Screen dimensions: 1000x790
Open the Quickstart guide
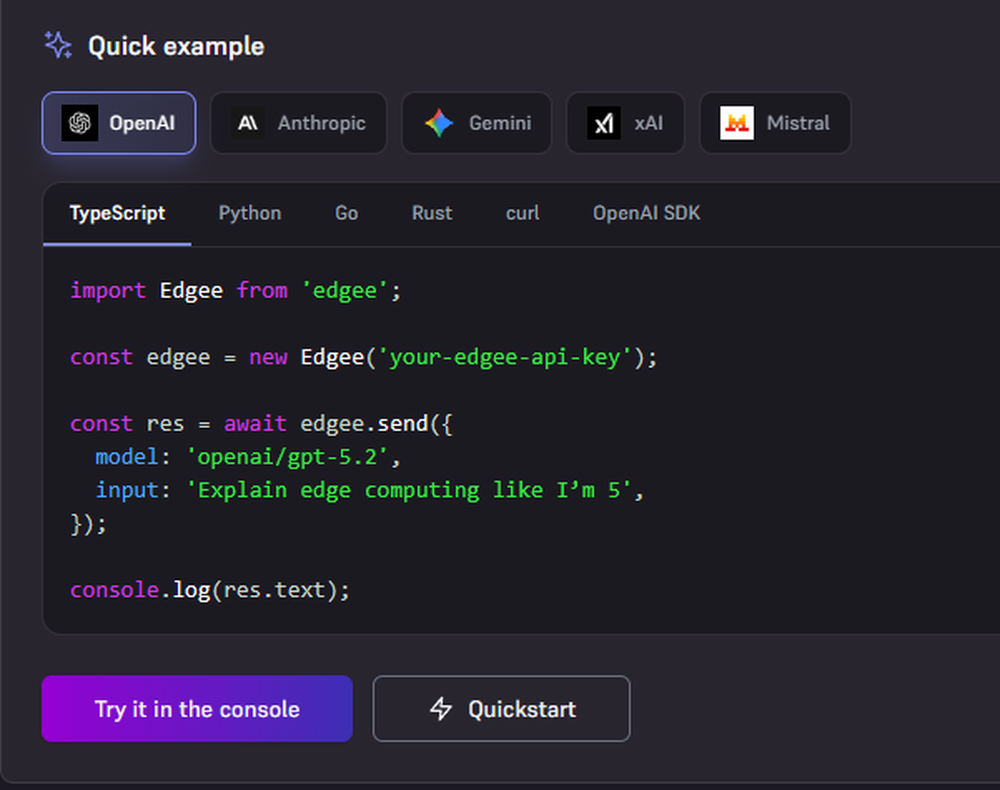click(501, 709)
